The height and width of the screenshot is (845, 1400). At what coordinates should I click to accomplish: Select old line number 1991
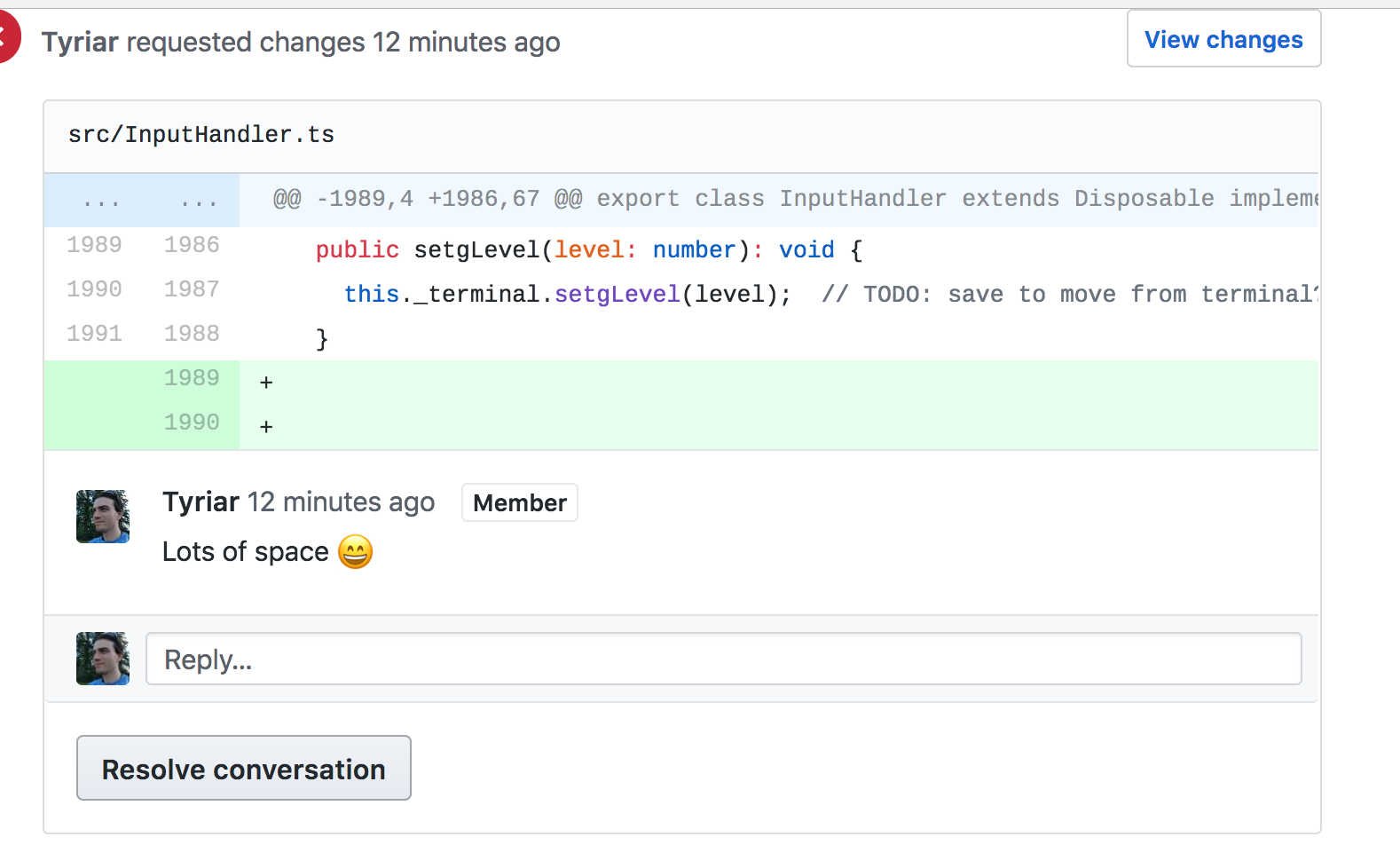pyautogui.click(x=94, y=334)
